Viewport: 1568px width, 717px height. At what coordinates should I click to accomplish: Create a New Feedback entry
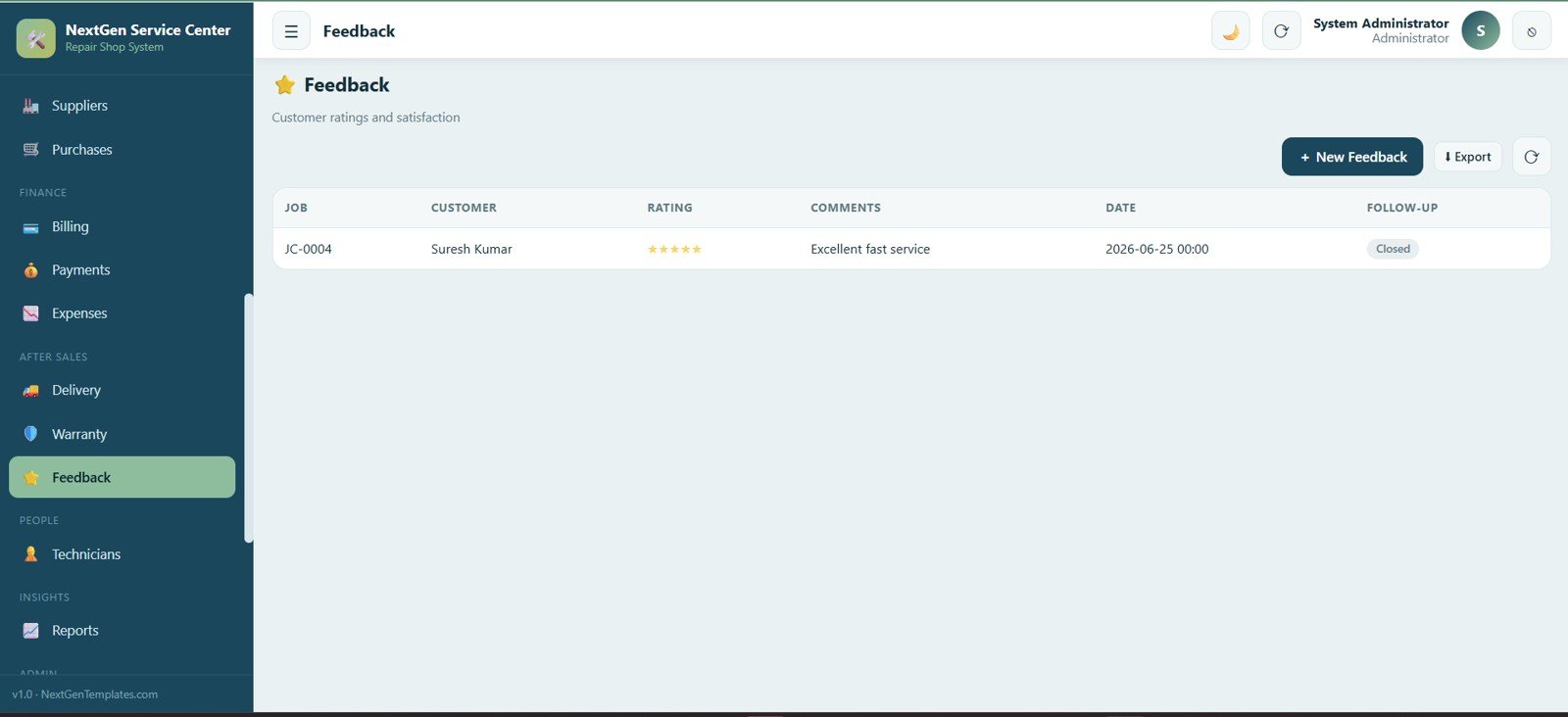[x=1352, y=157]
